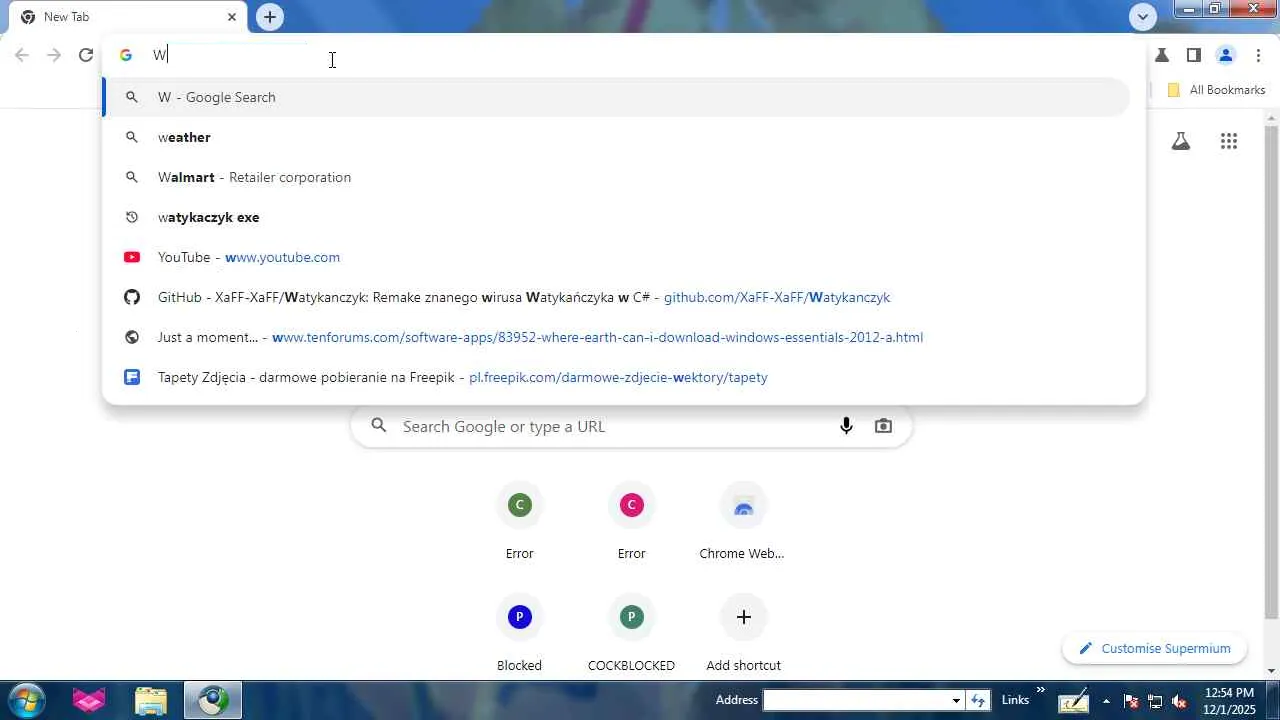Image resolution: width=1280 pixels, height=720 pixels.
Task: Click the Search Labs flask icon on page
Action: (x=1181, y=141)
